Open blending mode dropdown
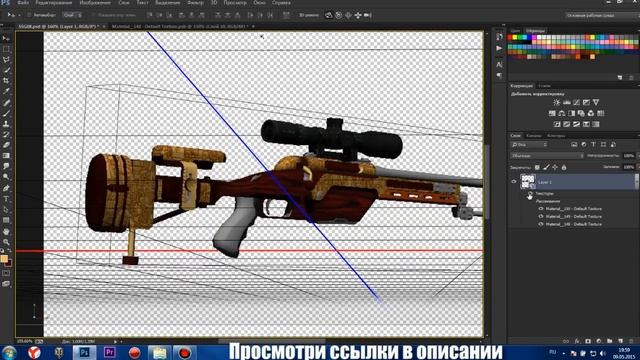 (x=547, y=156)
